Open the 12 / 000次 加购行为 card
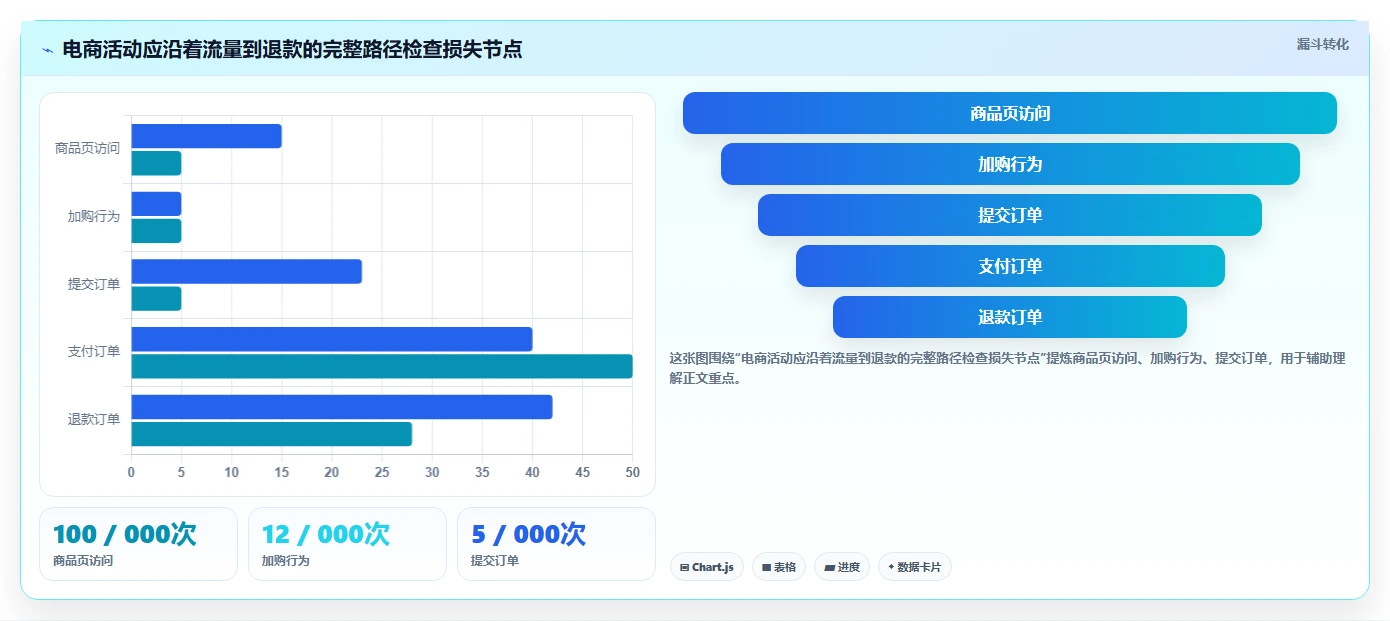The image size is (1390, 621). coord(347,544)
